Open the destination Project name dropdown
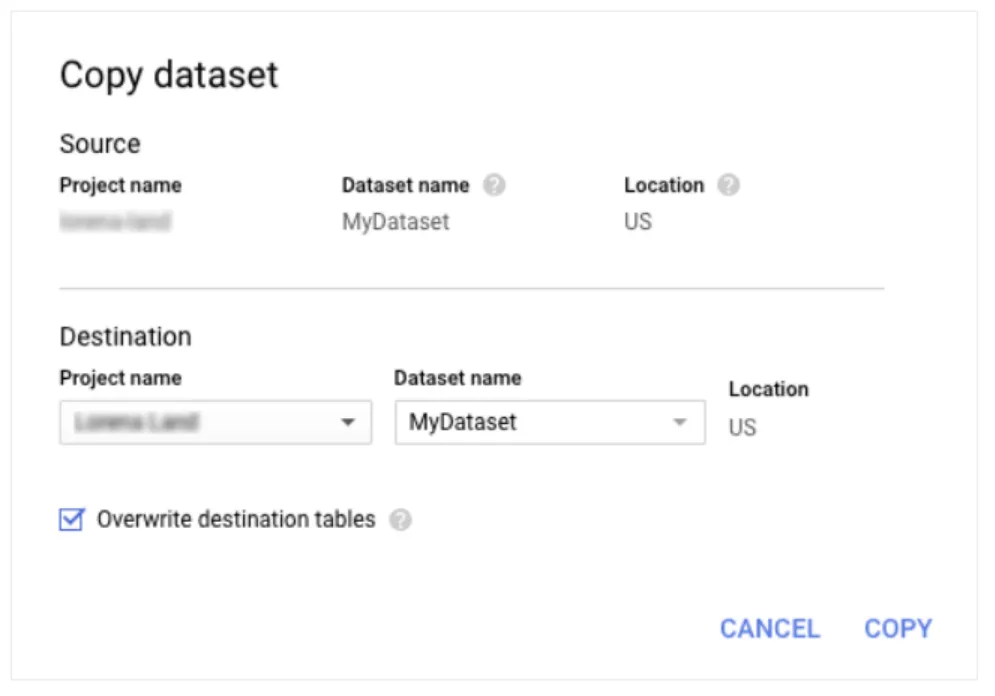The width and height of the screenshot is (995, 696). [x=215, y=422]
